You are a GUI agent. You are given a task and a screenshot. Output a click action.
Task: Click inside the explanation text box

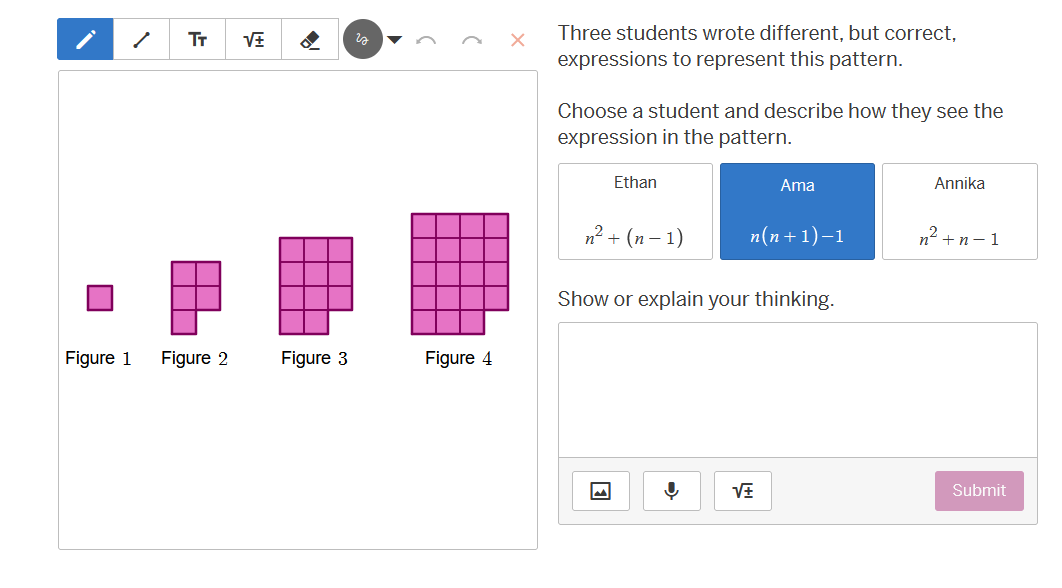pos(797,390)
